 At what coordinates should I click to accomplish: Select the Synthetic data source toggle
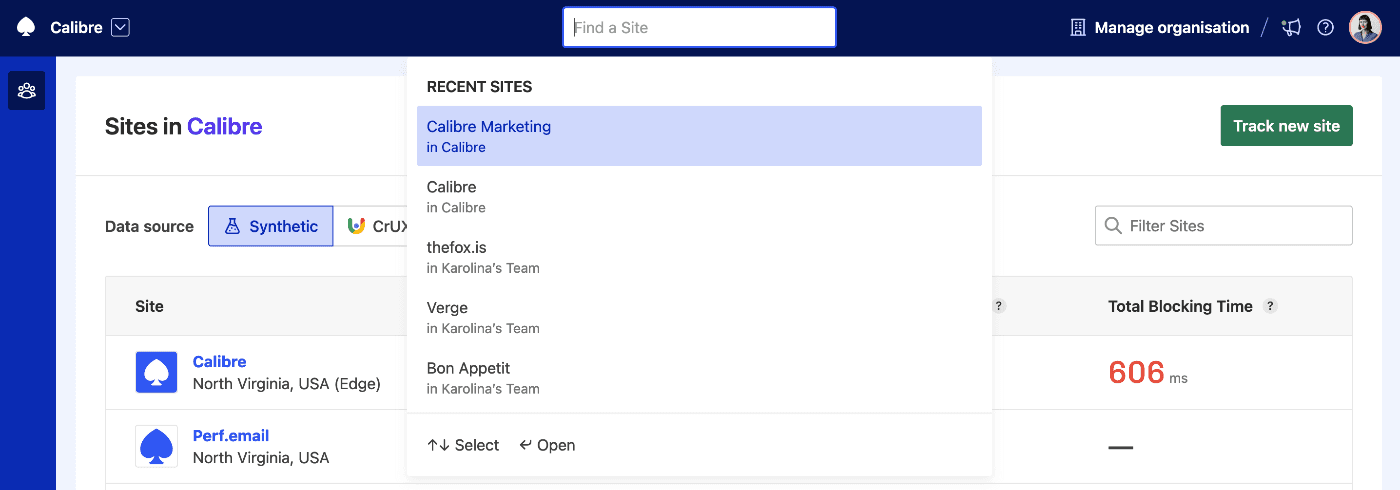pyautogui.click(x=271, y=226)
